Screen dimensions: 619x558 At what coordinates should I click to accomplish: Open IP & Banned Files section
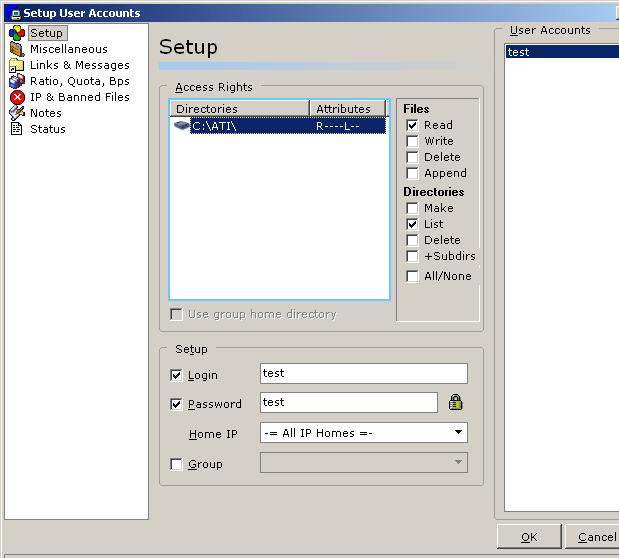(80, 97)
